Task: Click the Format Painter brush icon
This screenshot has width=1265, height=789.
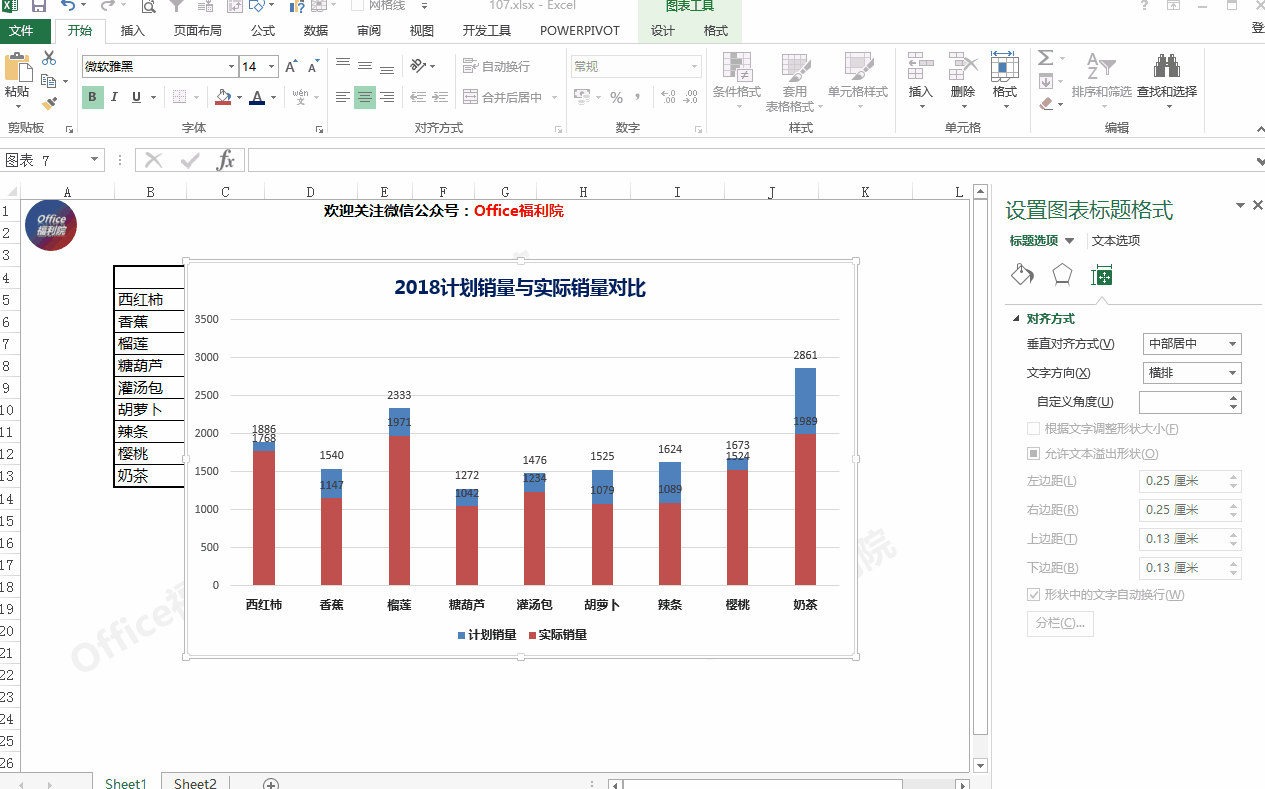Action: [49, 103]
